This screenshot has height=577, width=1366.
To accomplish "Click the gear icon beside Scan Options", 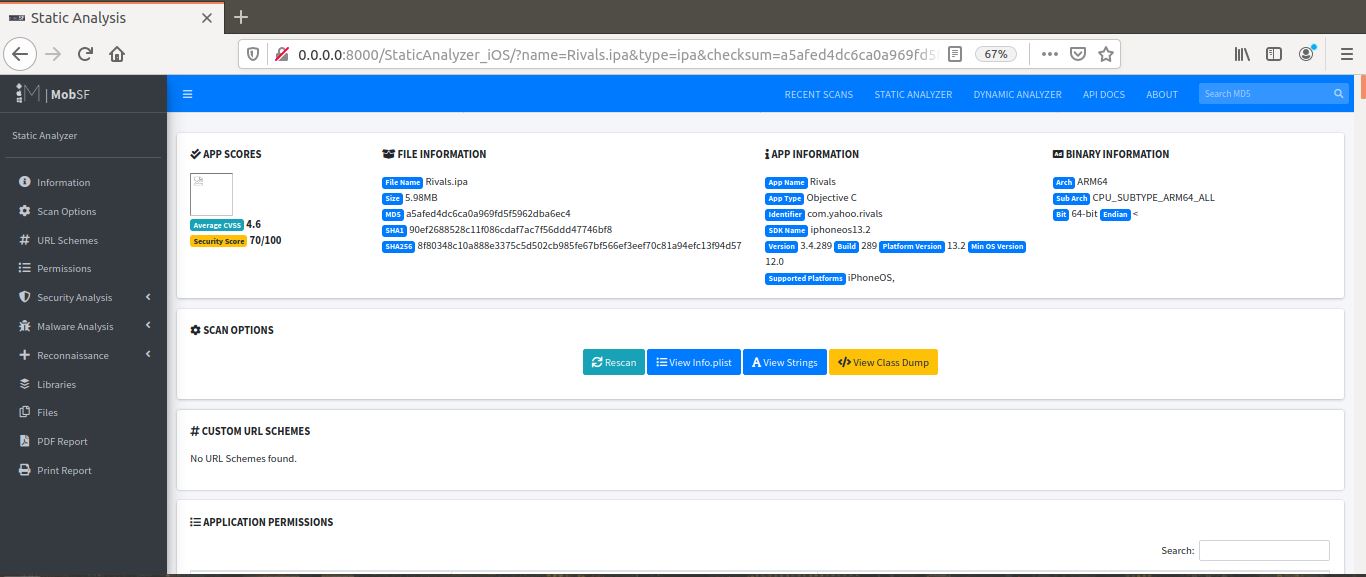I will (x=25, y=211).
